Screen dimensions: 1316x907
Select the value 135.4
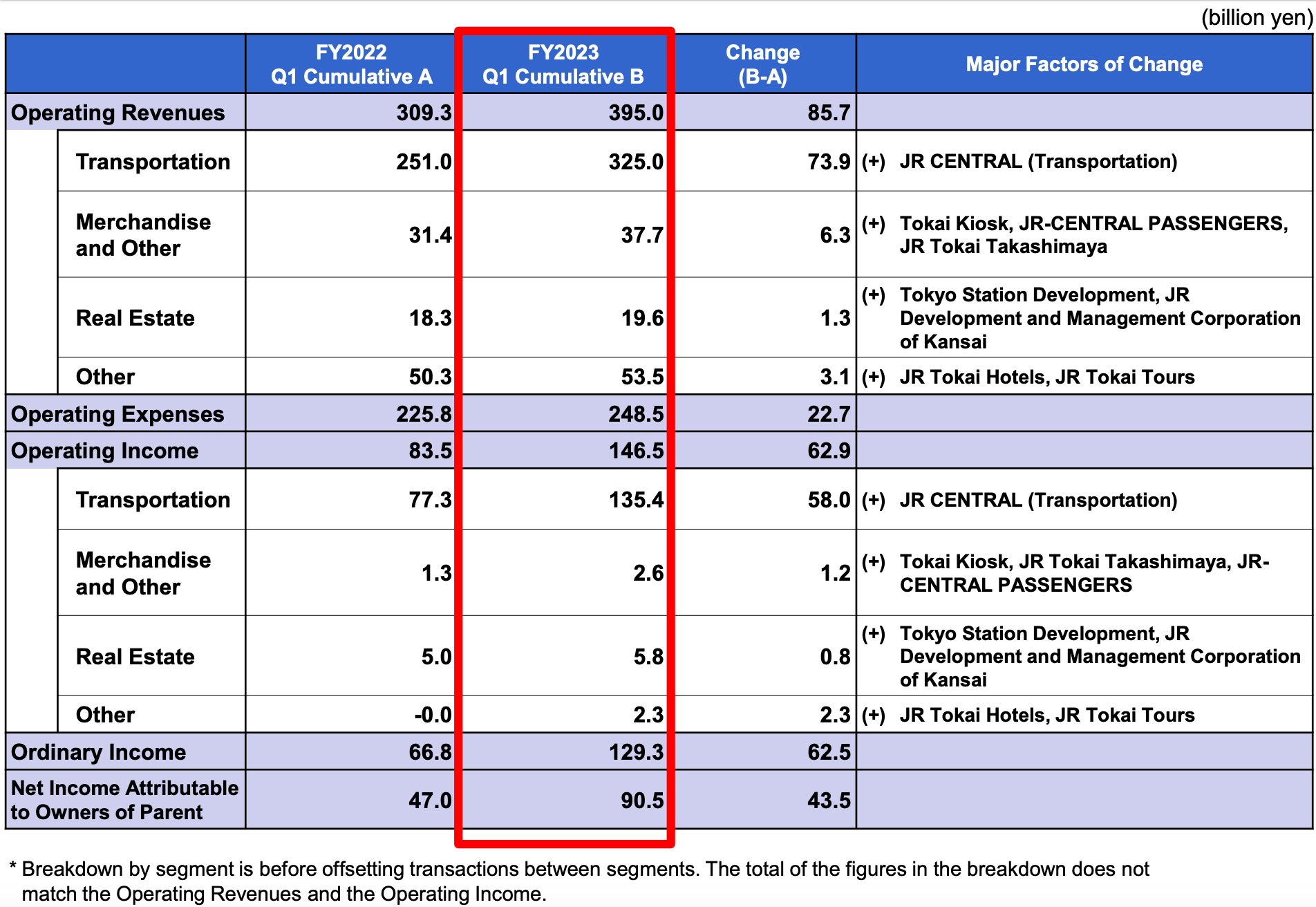pos(636,500)
